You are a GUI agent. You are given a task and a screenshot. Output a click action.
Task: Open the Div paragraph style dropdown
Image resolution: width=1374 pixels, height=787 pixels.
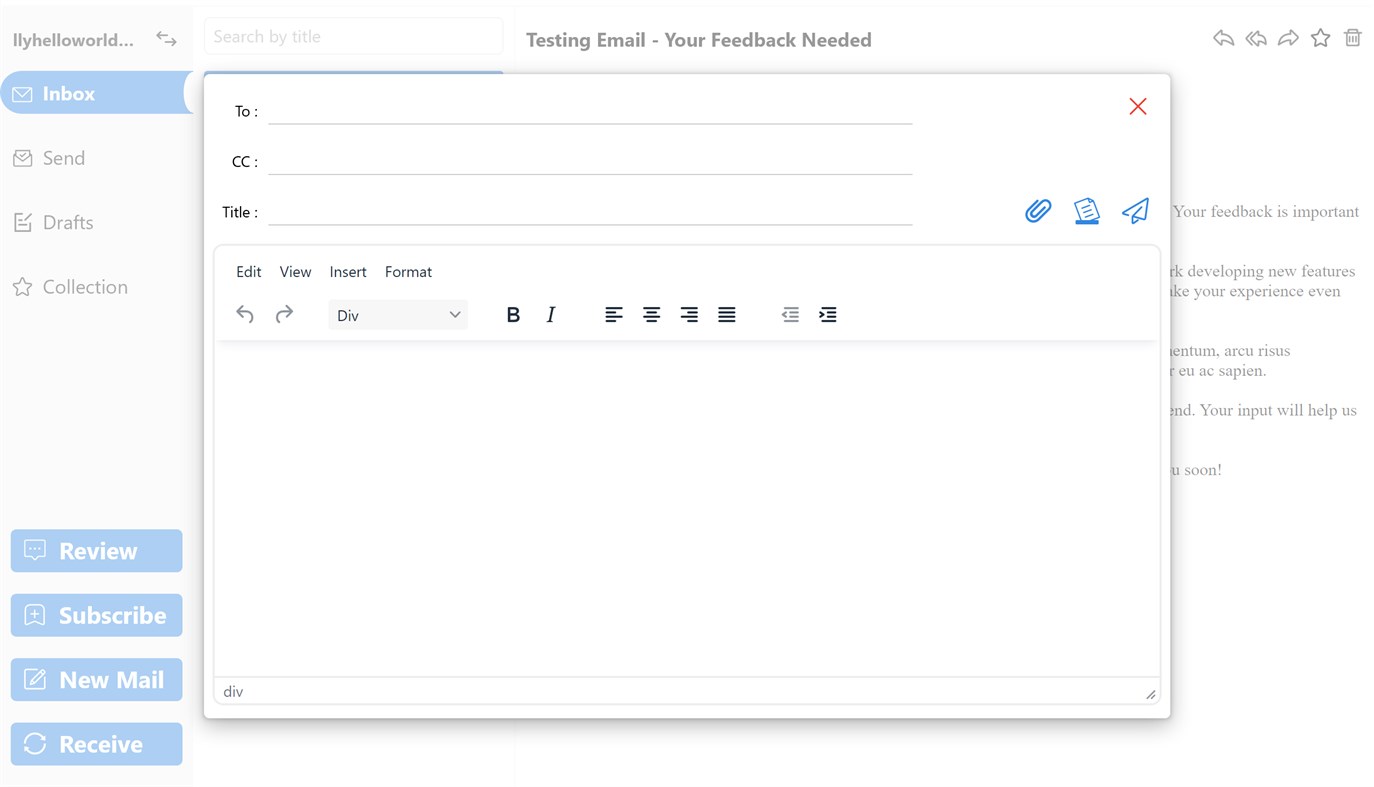pyautogui.click(x=397, y=314)
